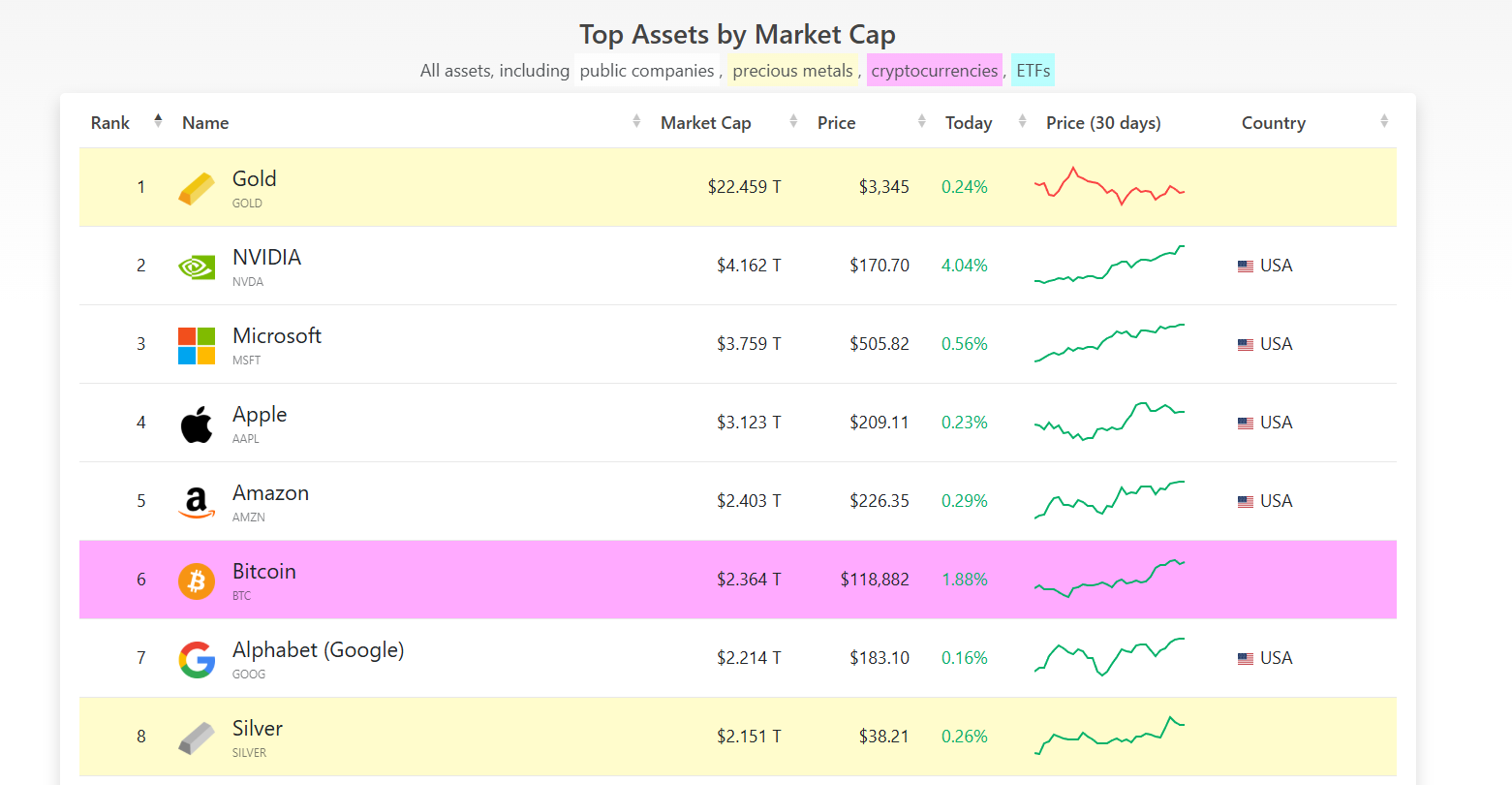Click Microsoft market cap $3.759 T
The height and width of the screenshot is (785, 1512).
[749, 344]
